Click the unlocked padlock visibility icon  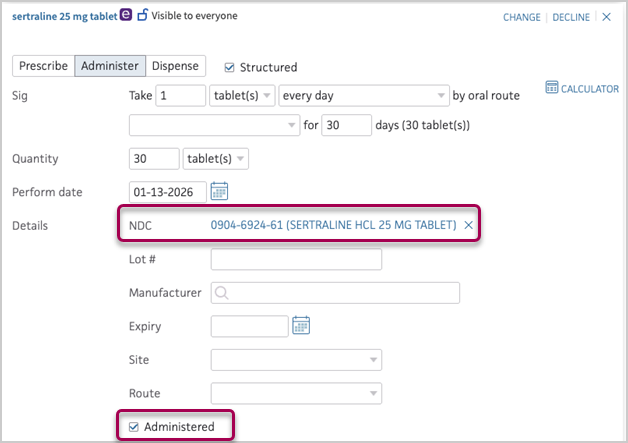142,15
